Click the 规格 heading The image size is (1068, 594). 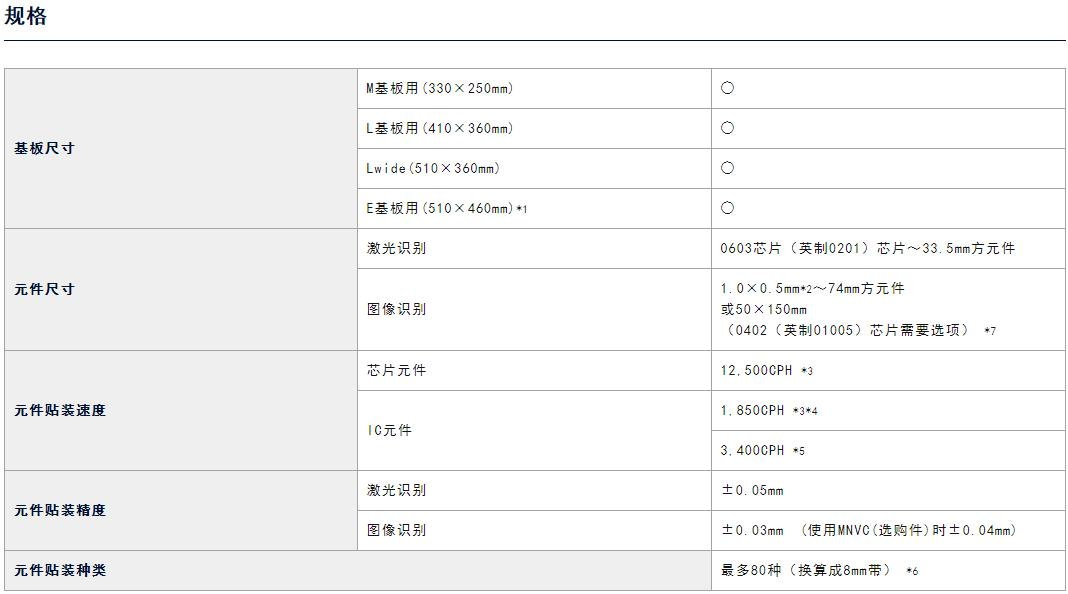[x=26, y=16]
